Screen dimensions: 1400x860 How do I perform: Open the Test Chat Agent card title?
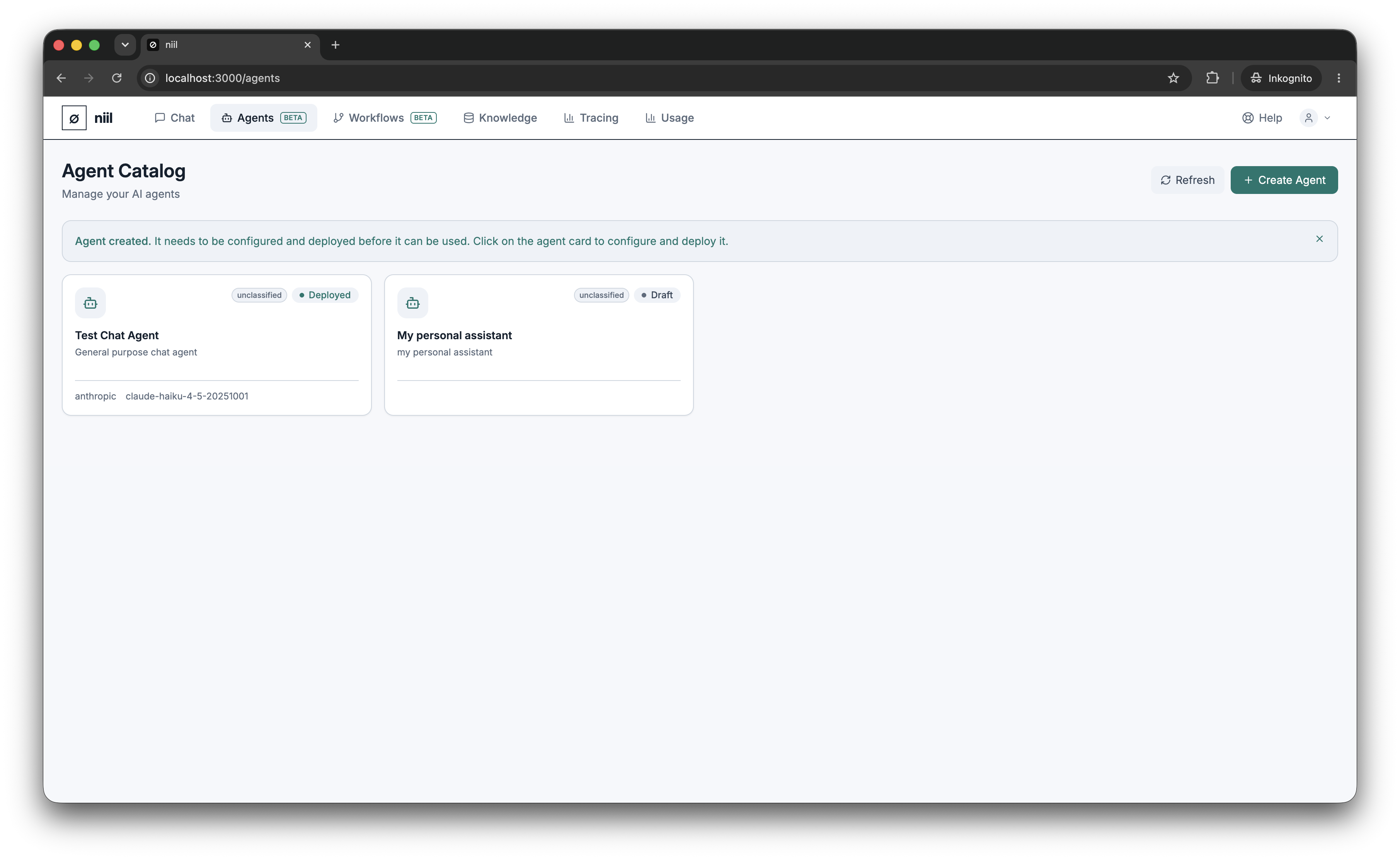tap(117, 335)
